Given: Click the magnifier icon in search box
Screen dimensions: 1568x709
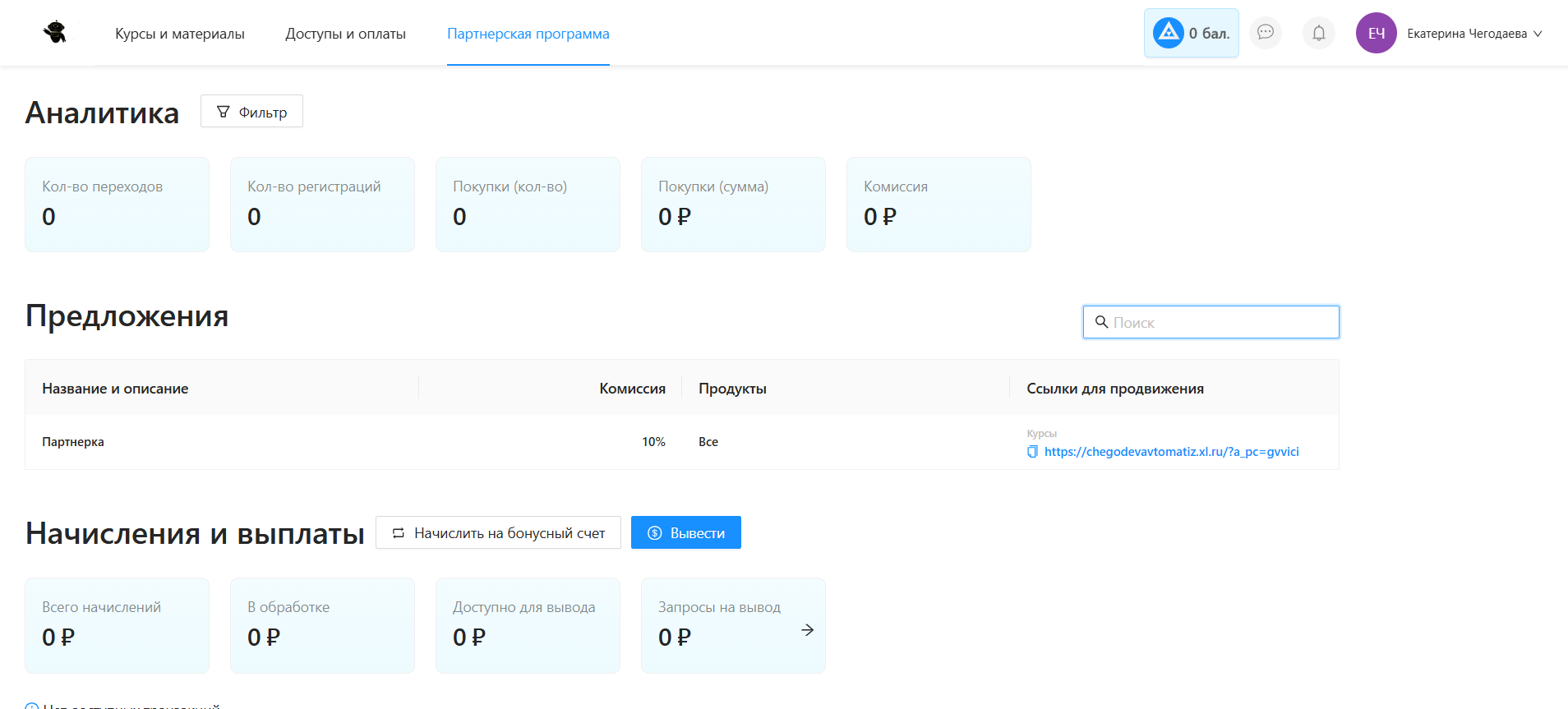Looking at the screenshot, I should [x=1101, y=322].
